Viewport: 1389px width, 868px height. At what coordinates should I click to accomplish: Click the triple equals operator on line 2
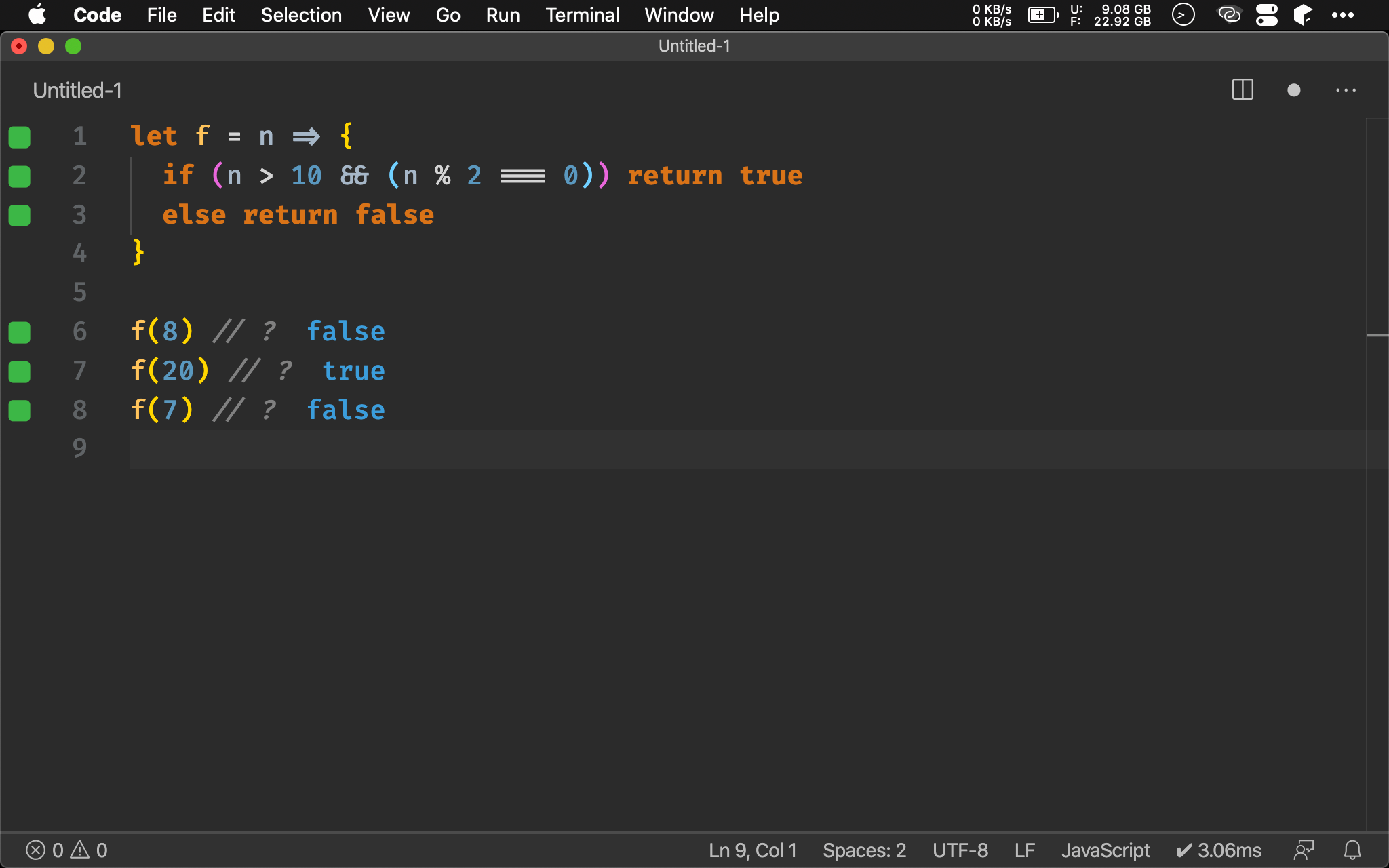coord(522,176)
